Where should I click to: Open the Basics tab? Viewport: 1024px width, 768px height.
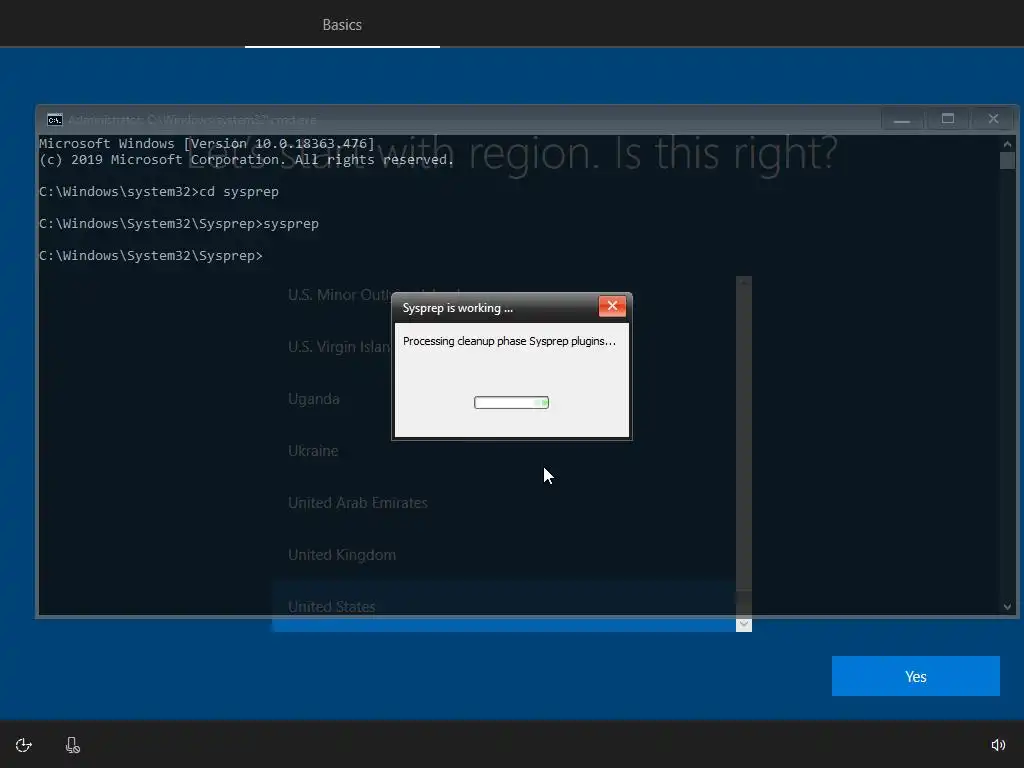pyautogui.click(x=342, y=24)
